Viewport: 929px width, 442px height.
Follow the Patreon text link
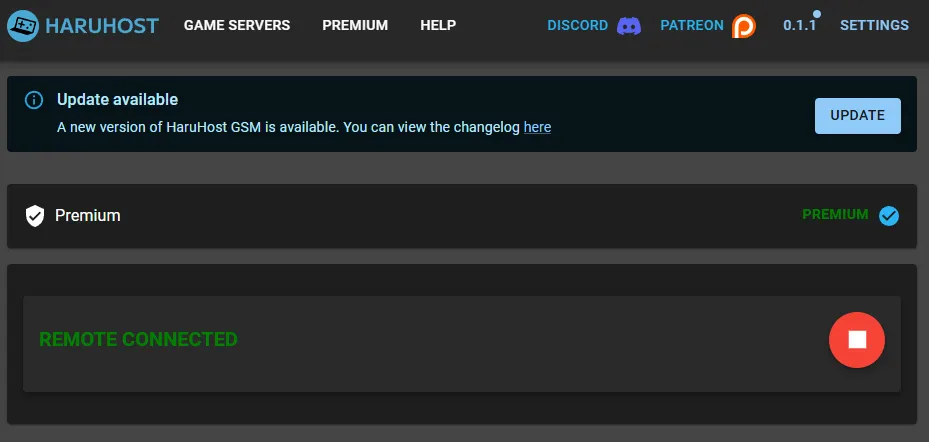692,25
